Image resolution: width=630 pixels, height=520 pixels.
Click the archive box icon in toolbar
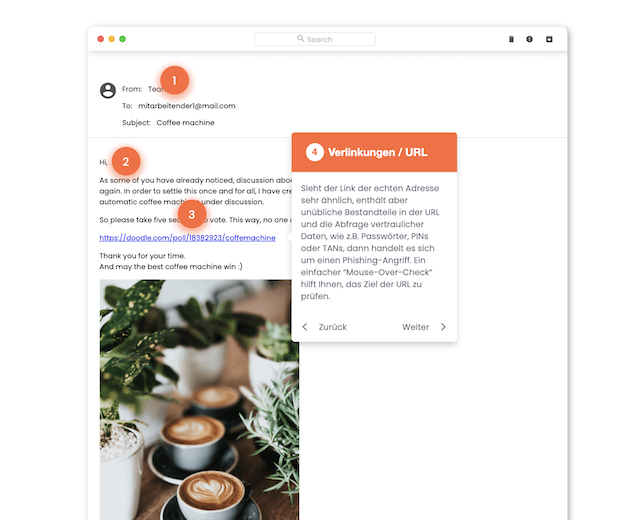pos(549,39)
